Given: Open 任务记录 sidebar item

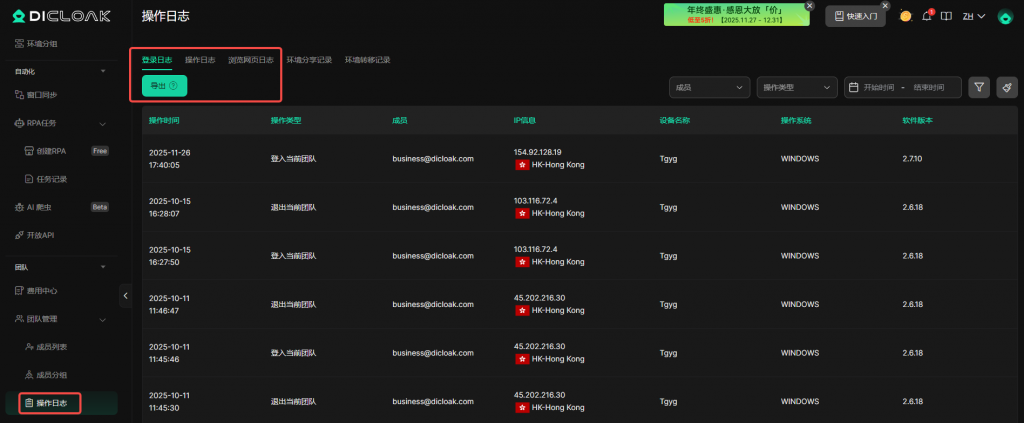Looking at the screenshot, I should (46, 179).
